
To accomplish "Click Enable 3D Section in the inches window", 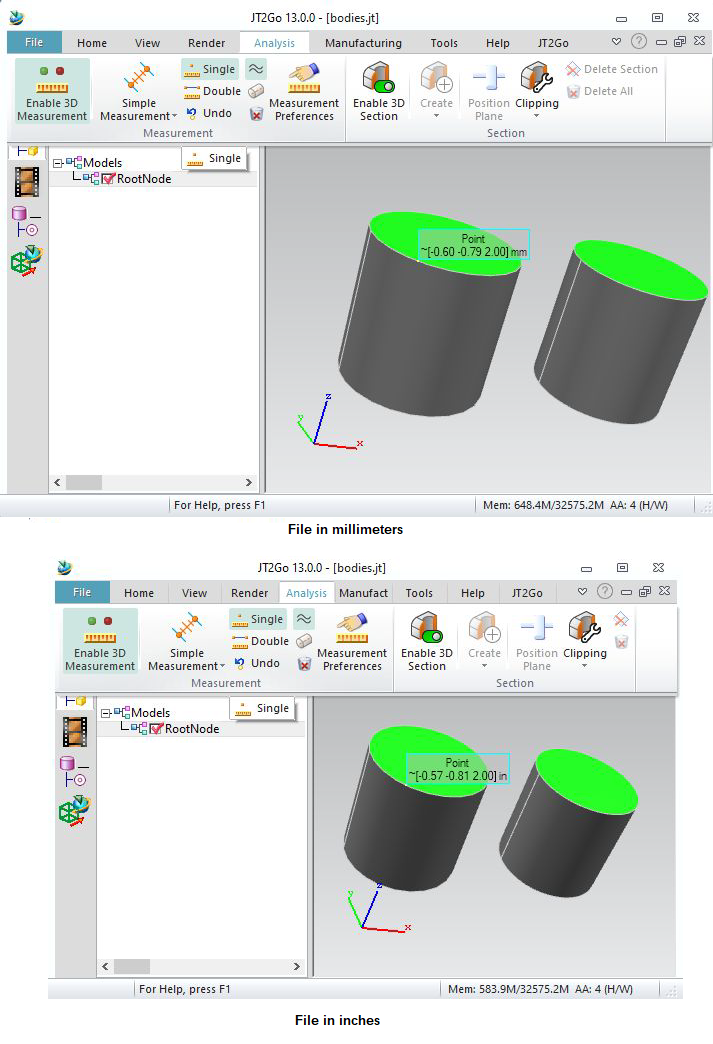I will click(x=426, y=641).
